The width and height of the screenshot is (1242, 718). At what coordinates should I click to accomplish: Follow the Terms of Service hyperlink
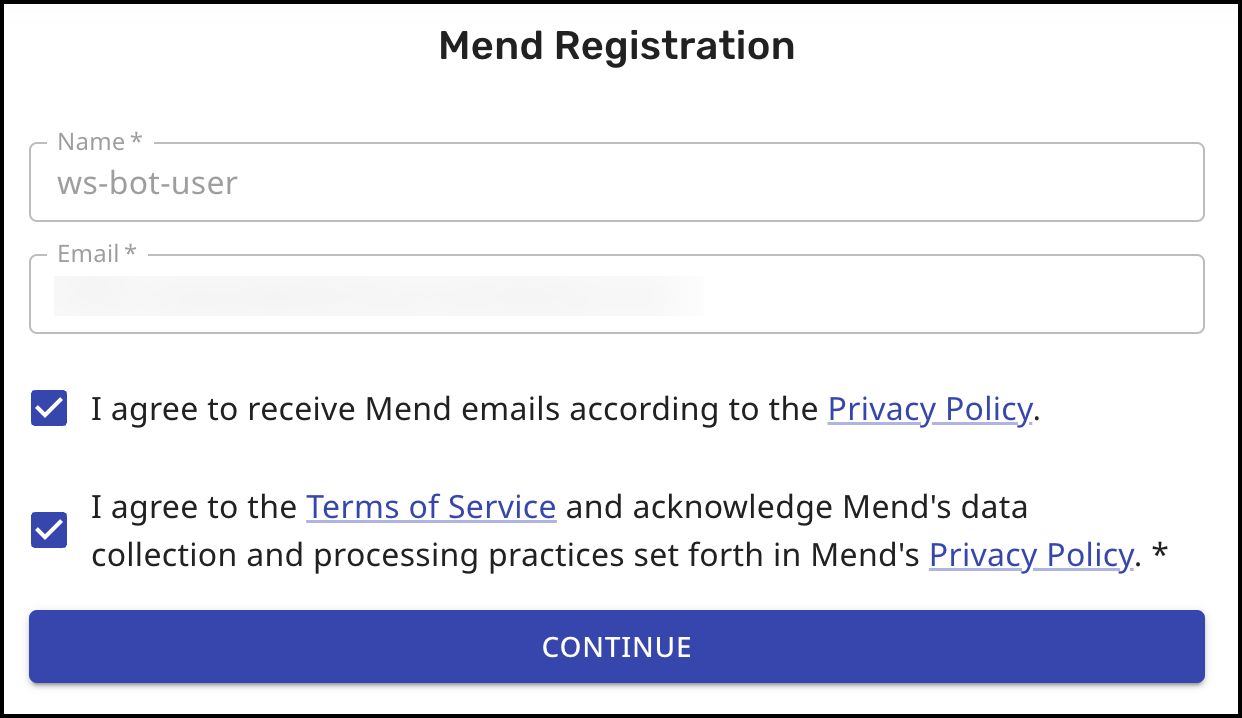[430, 507]
